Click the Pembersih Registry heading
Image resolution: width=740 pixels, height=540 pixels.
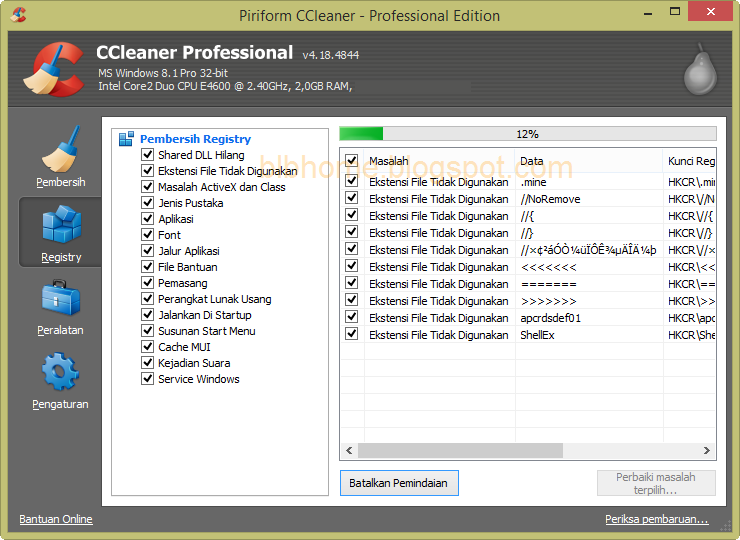(x=195, y=139)
